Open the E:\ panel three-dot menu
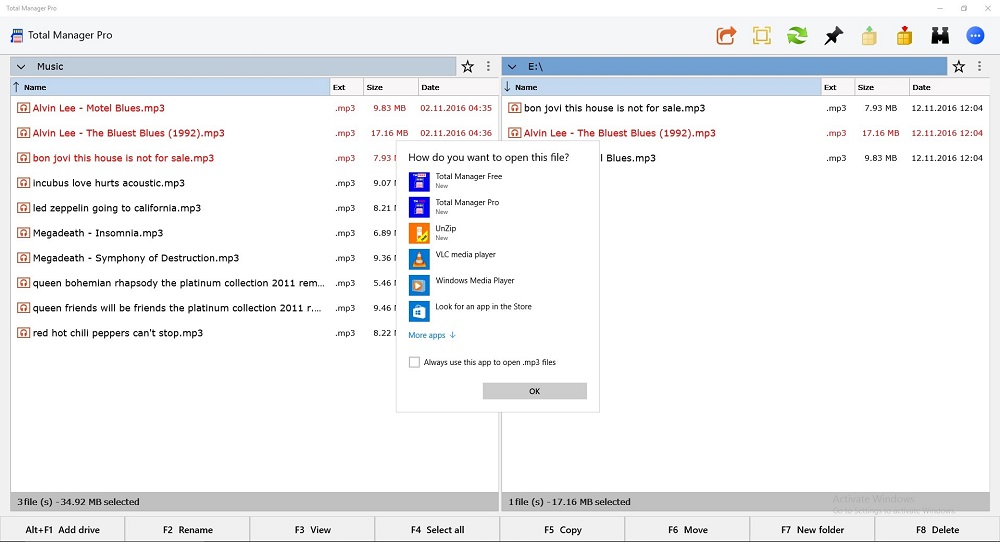The width and height of the screenshot is (1000, 542). pos(980,66)
